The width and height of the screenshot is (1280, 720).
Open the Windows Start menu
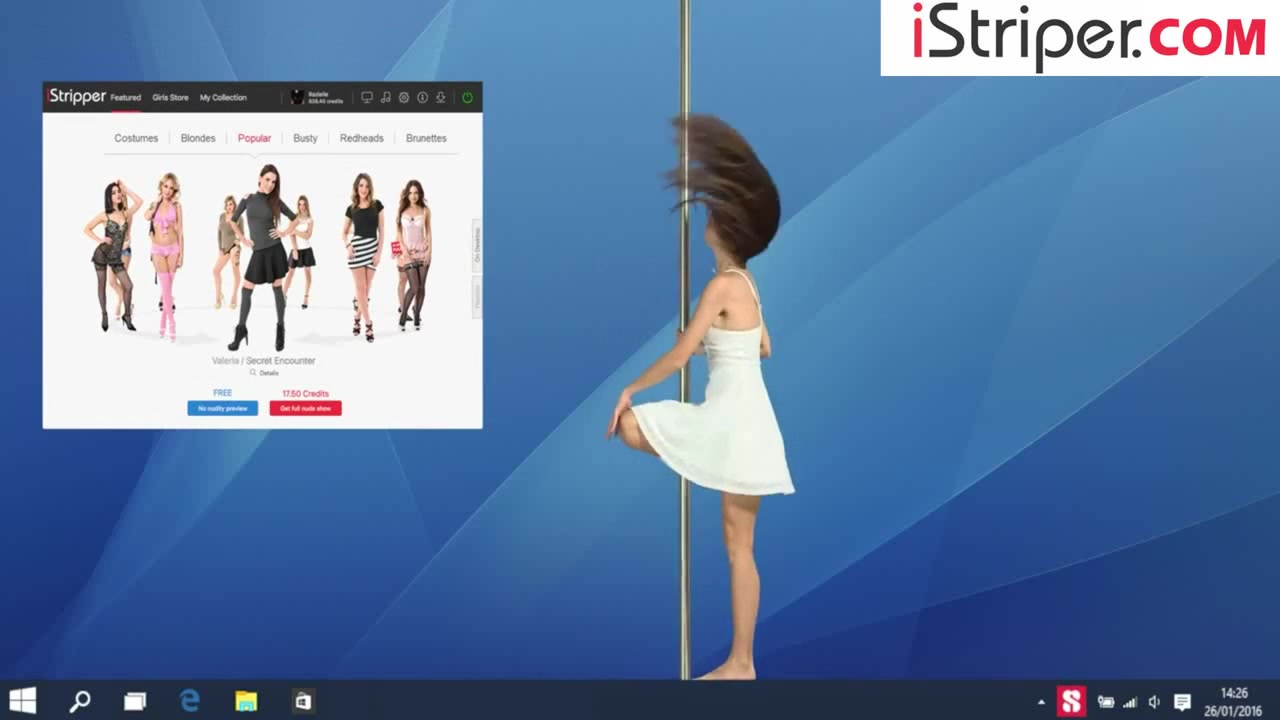pyautogui.click(x=22, y=700)
